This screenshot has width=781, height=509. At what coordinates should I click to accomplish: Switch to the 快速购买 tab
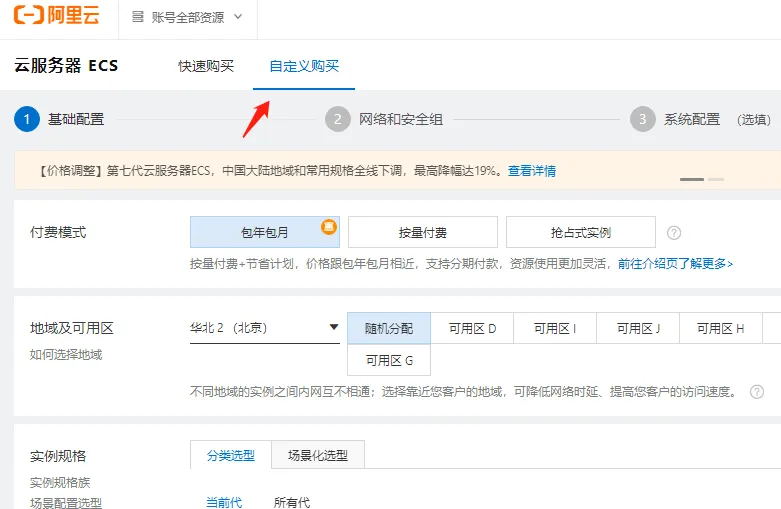[206, 66]
